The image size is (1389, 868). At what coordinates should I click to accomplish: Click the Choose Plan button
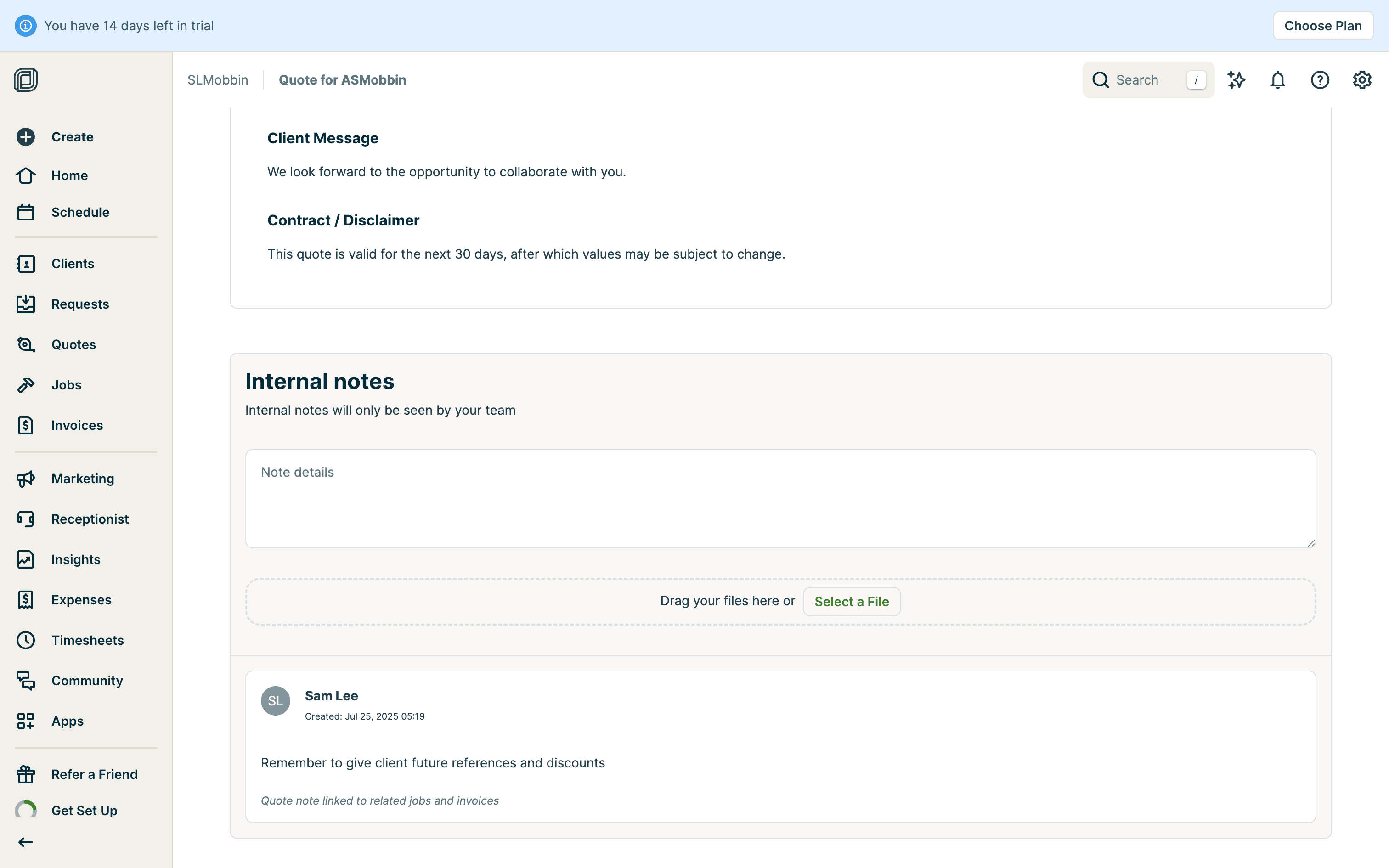pos(1322,26)
